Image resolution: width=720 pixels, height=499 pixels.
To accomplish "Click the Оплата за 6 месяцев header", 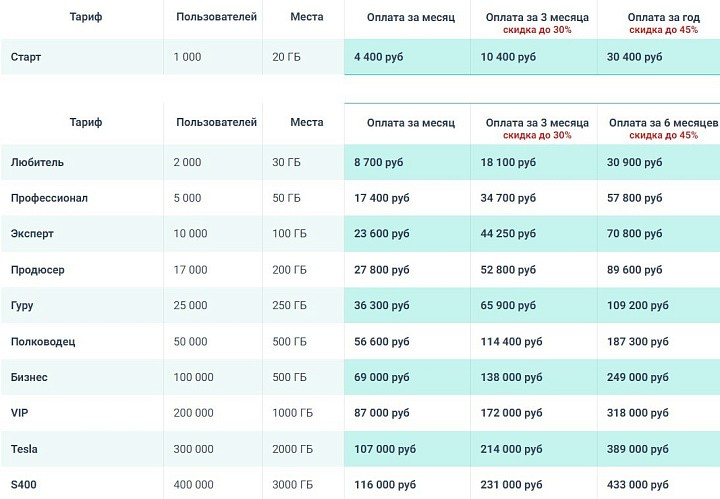I will pos(663,123).
